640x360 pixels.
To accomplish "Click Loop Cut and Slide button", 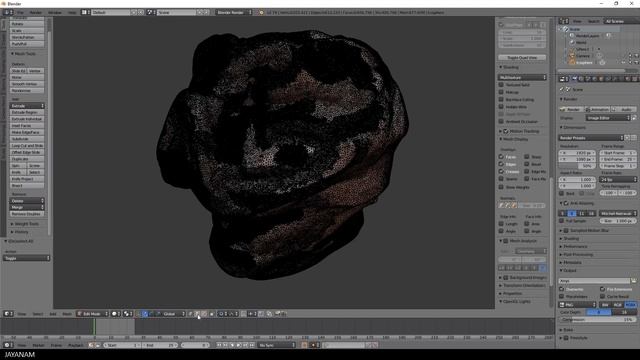I will [27, 146].
